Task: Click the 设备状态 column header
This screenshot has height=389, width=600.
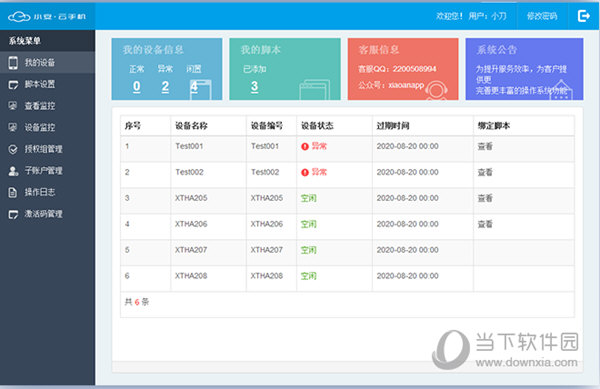Action: (317, 125)
